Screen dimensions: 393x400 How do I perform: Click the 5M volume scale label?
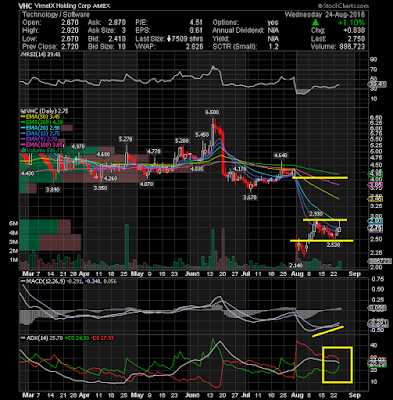[x=13, y=224]
